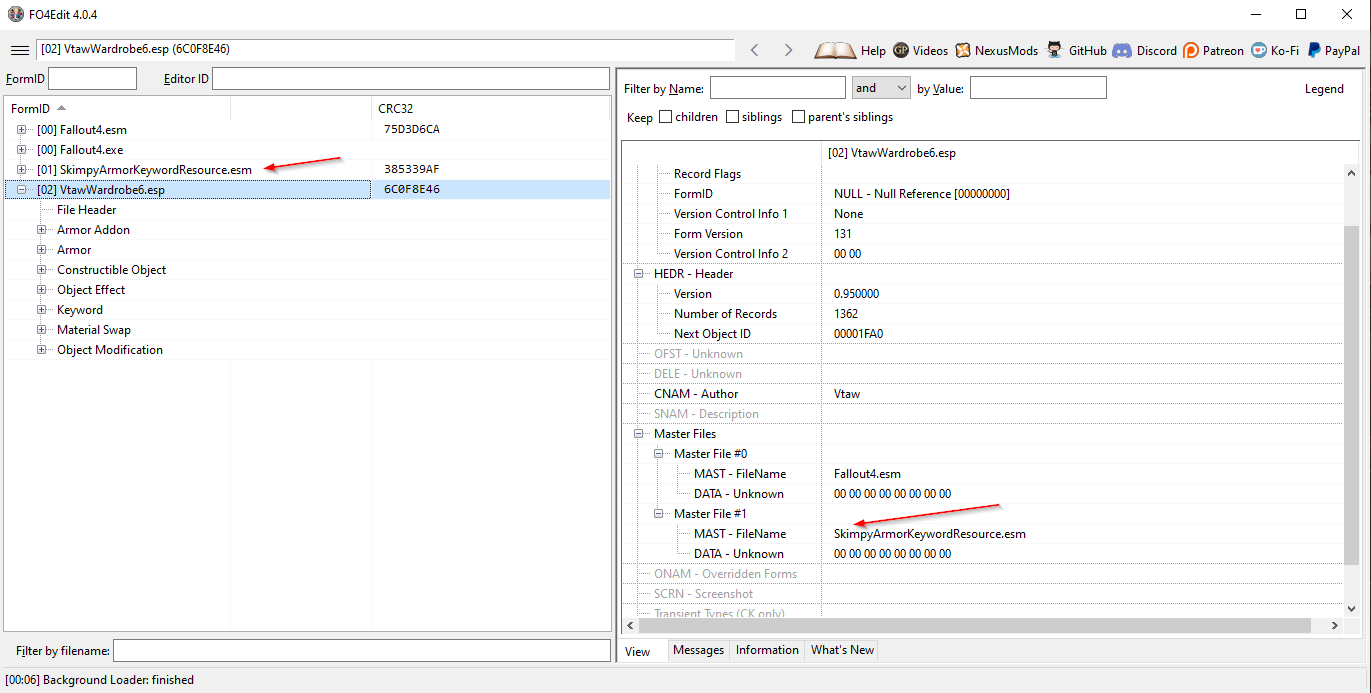
Task: Click the record path address field
Action: (385, 49)
